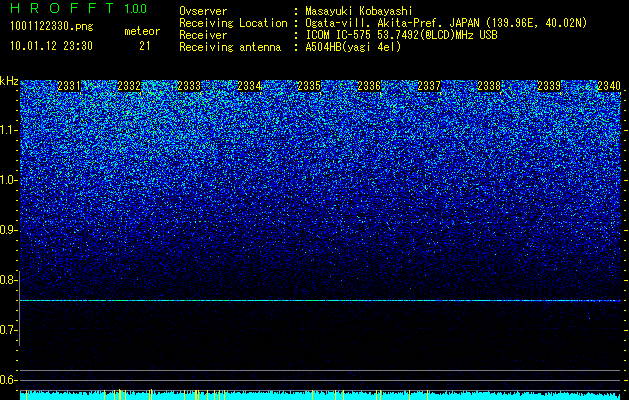
Task: Click the meteor count value 21
Action: [x=145, y=46]
